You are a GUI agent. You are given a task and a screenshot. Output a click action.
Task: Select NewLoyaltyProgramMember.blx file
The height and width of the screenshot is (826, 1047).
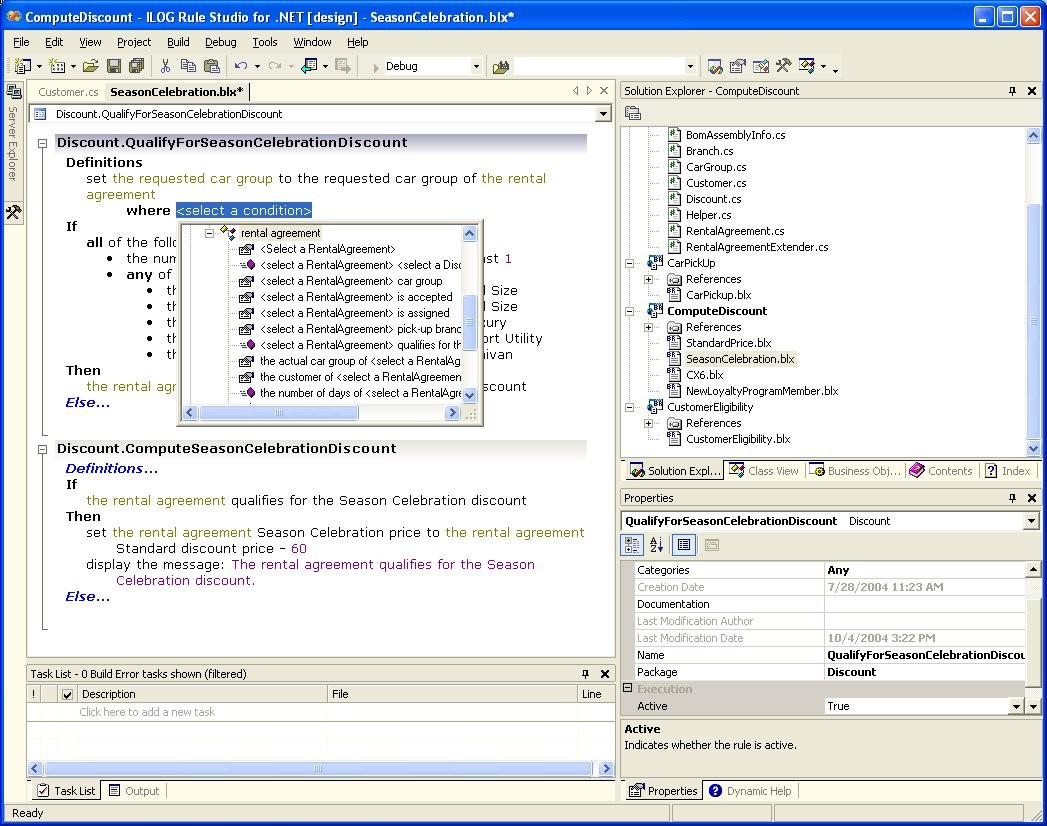coord(762,391)
